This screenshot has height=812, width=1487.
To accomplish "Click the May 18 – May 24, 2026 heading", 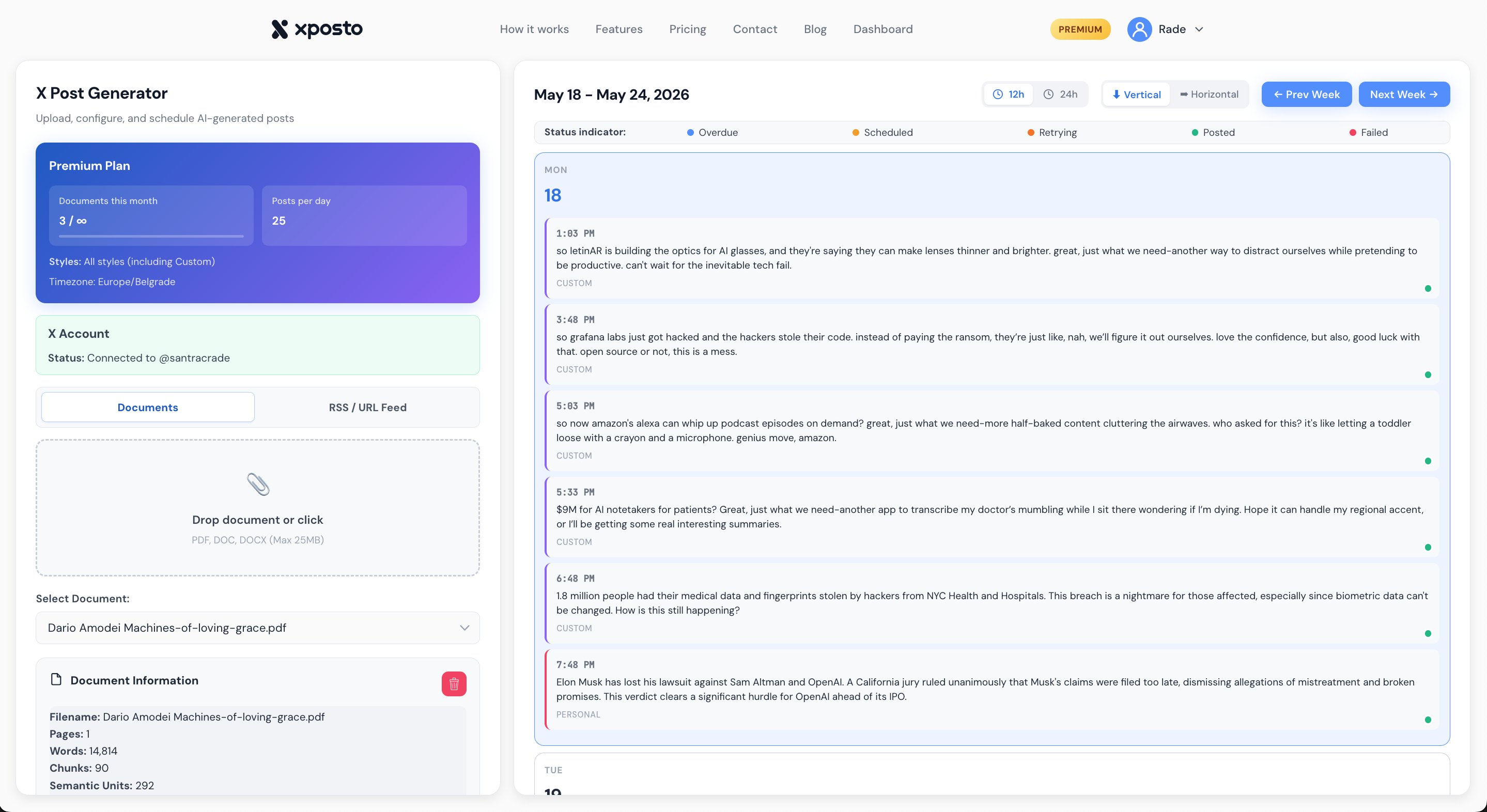I will coord(611,94).
